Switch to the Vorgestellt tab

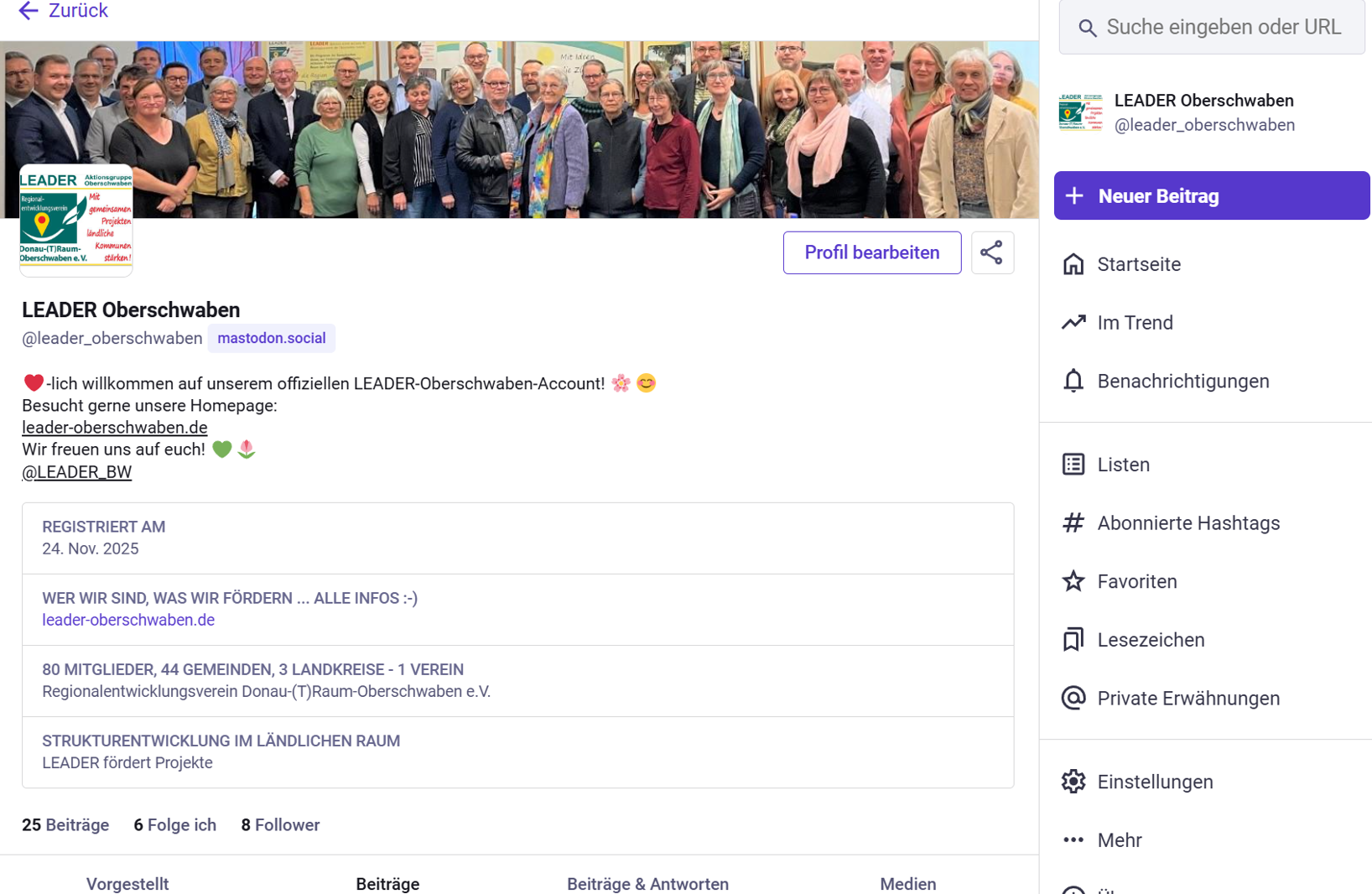[127, 883]
